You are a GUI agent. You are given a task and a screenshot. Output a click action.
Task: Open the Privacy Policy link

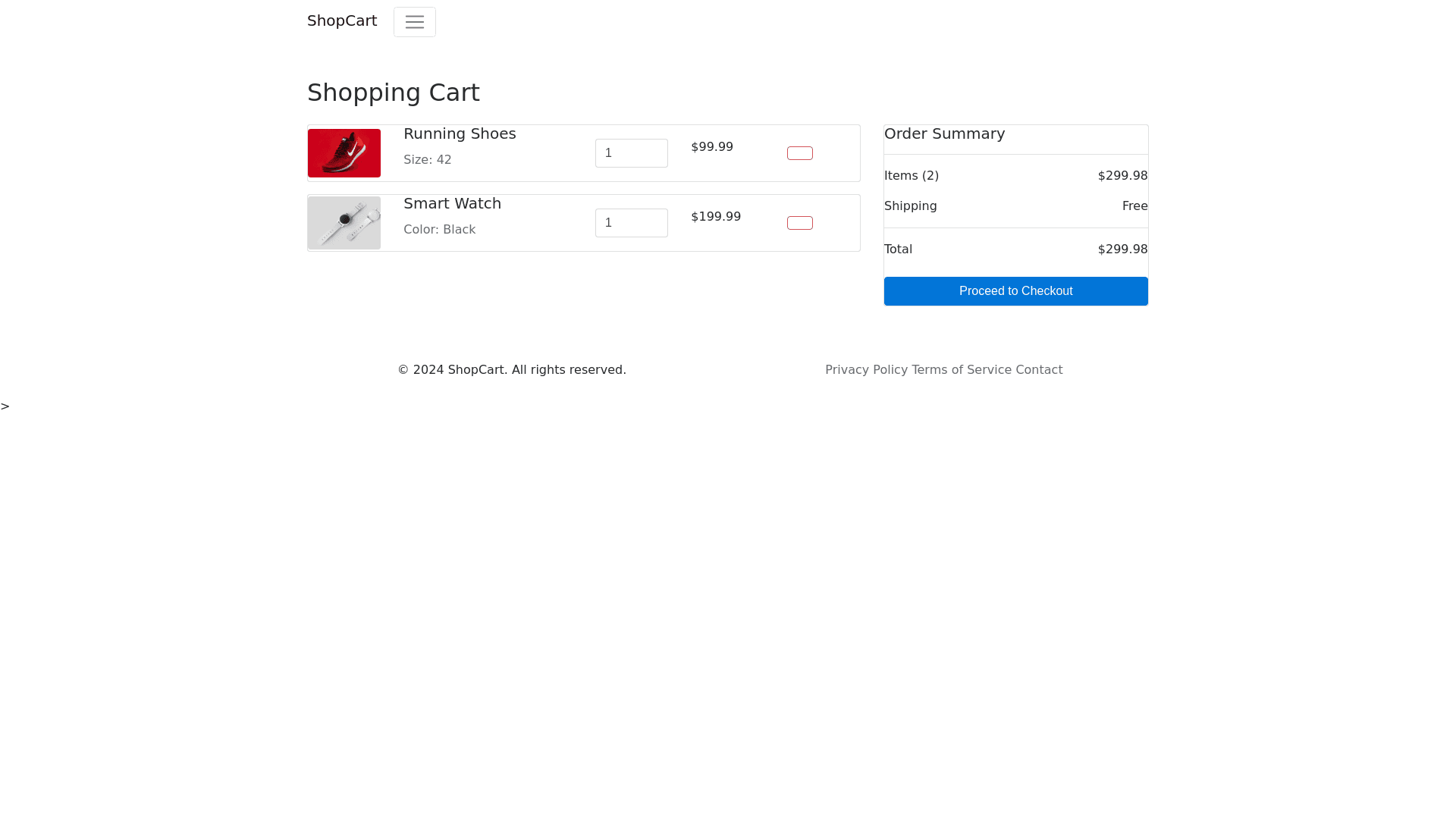tap(866, 370)
